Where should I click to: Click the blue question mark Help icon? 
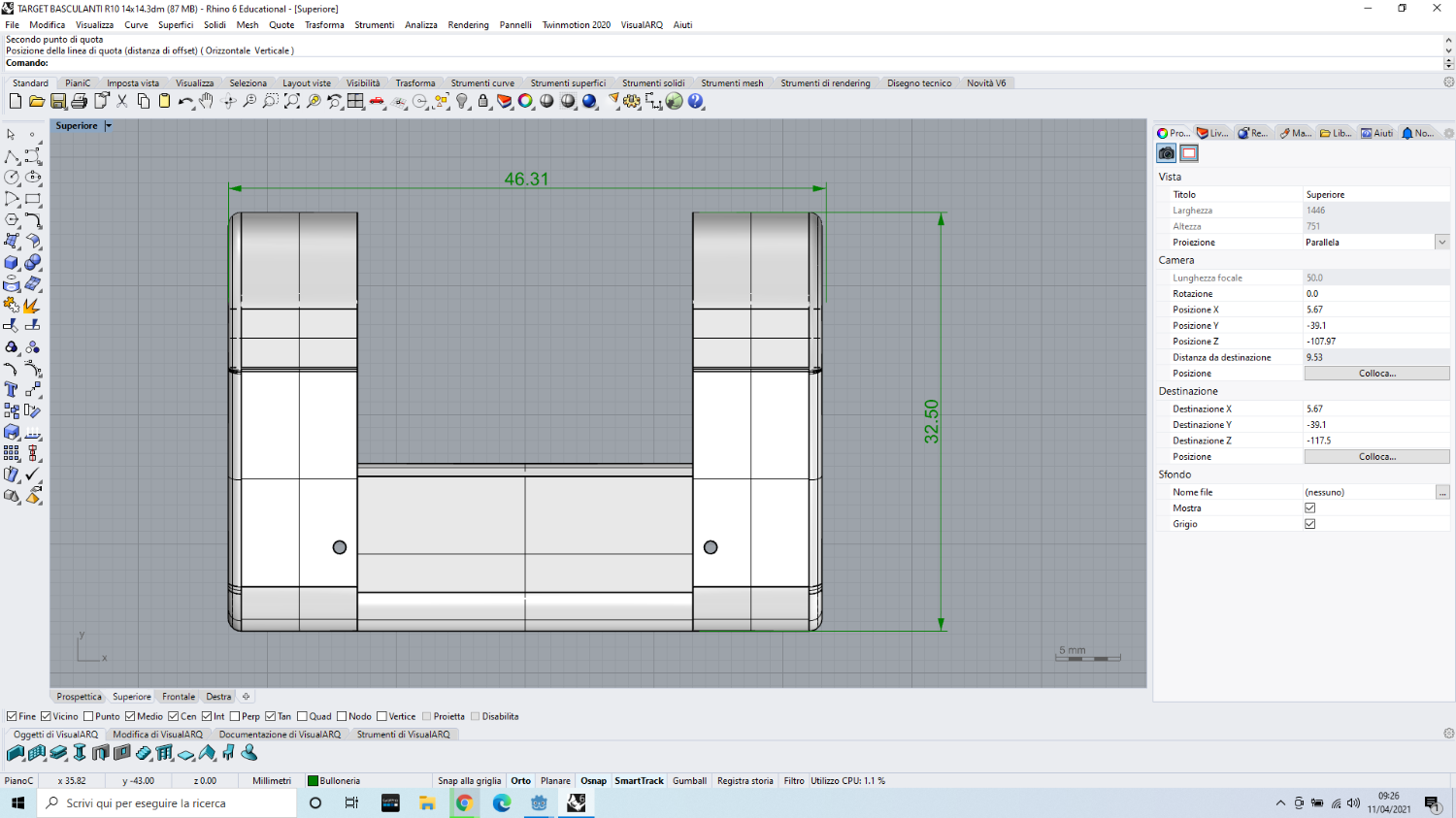coord(696,101)
